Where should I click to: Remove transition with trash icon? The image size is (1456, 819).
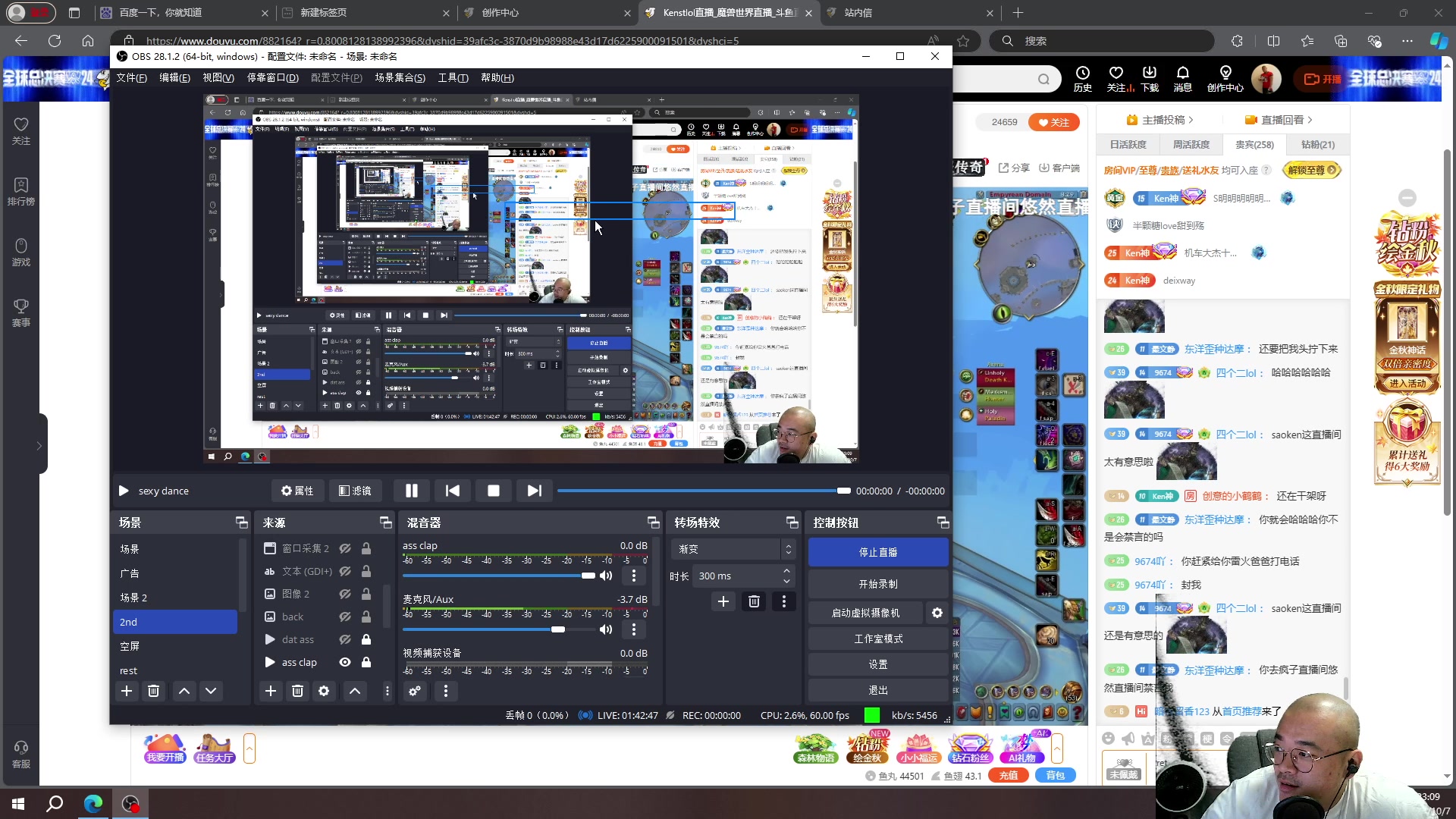(754, 601)
